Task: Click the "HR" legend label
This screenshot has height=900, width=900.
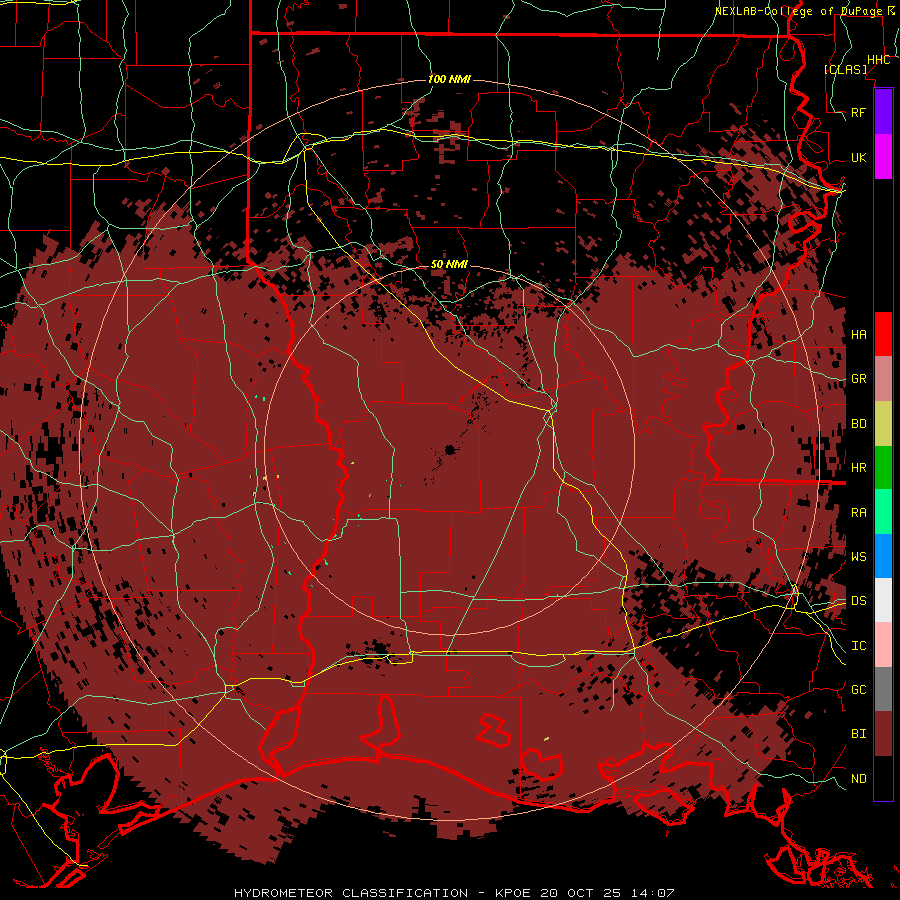Action: coord(858,468)
